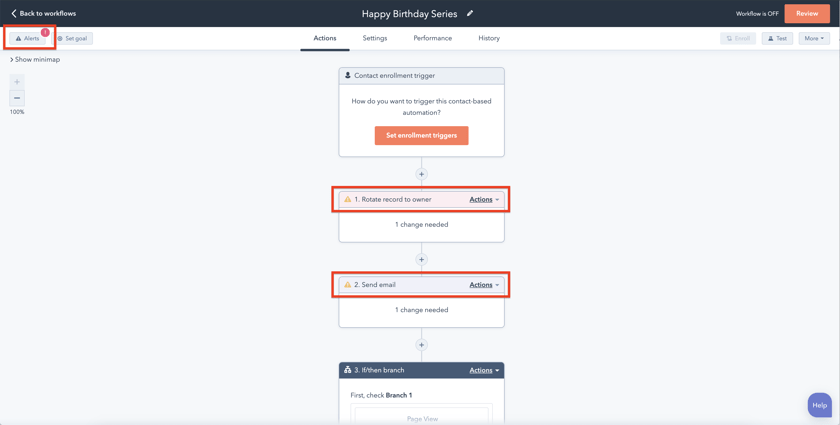Open Actions dropdown for If/then branch
Image resolution: width=840 pixels, height=425 pixels.
click(x=484, y=370)
